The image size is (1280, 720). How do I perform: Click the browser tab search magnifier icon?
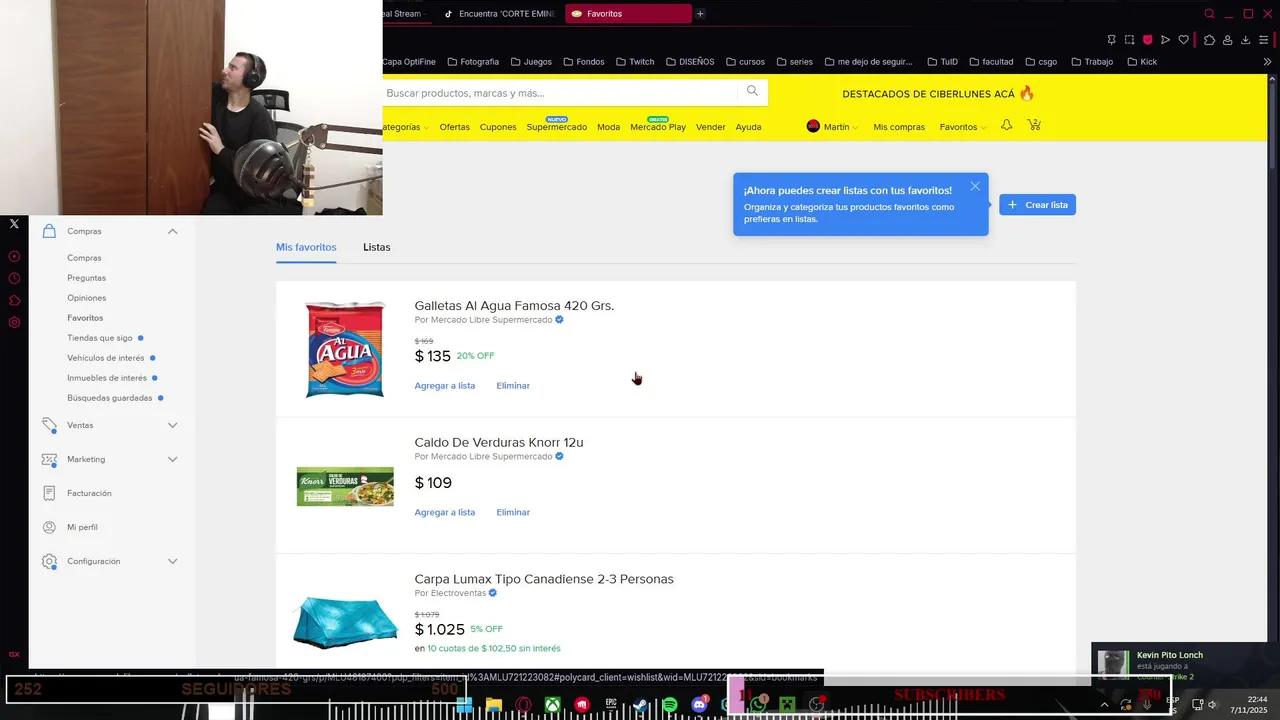(x=1210, y=14)
